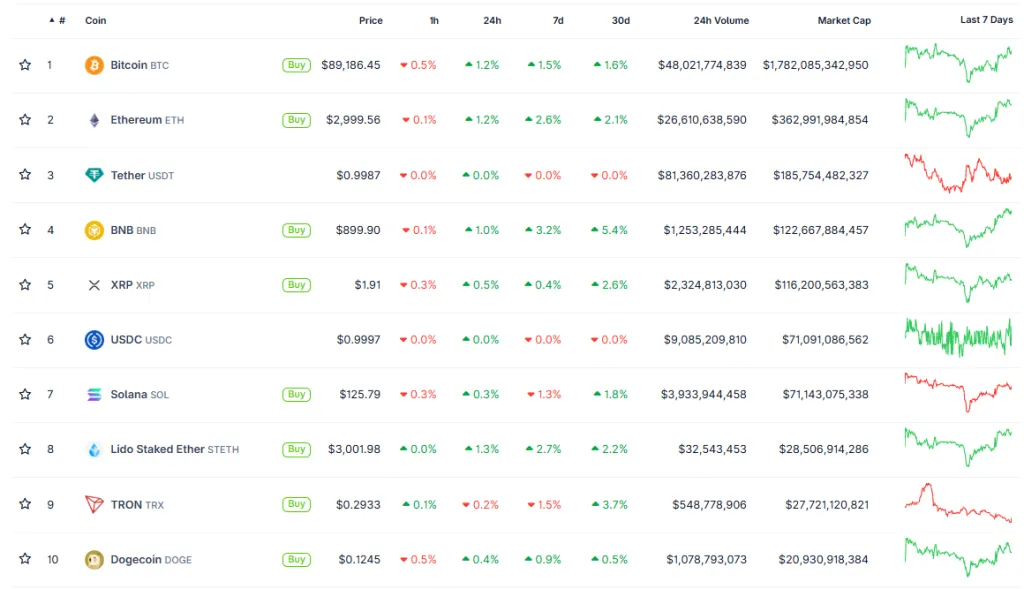Click the Tether coin icon
Image resolution: width=1024 pixels, height=589 pixels.
94,175
